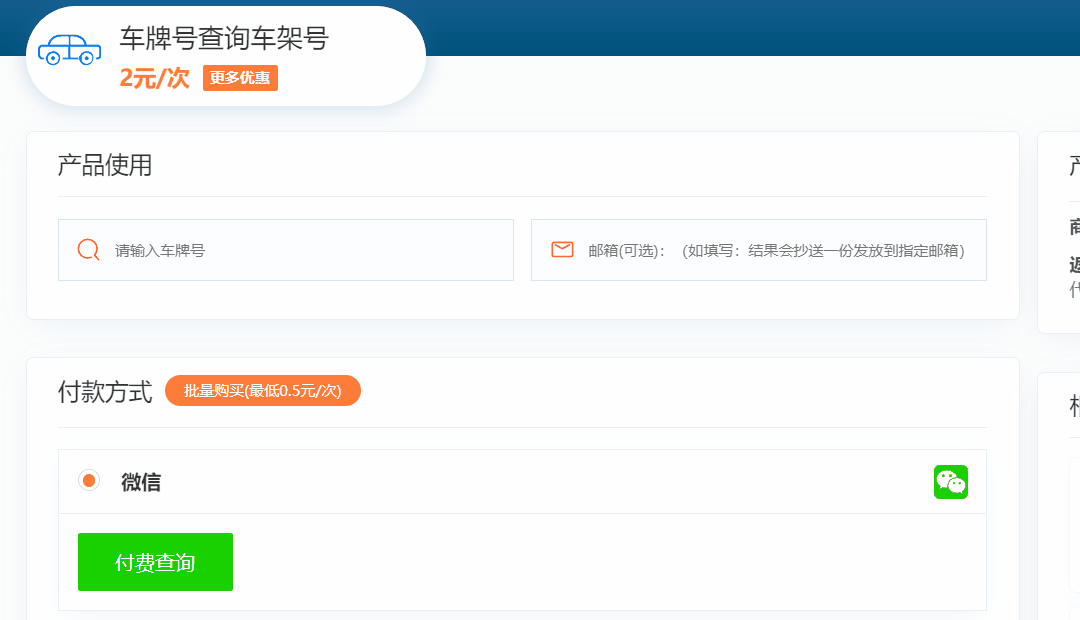Click the 车牌号查询车架号 title text

coord(225,39)
